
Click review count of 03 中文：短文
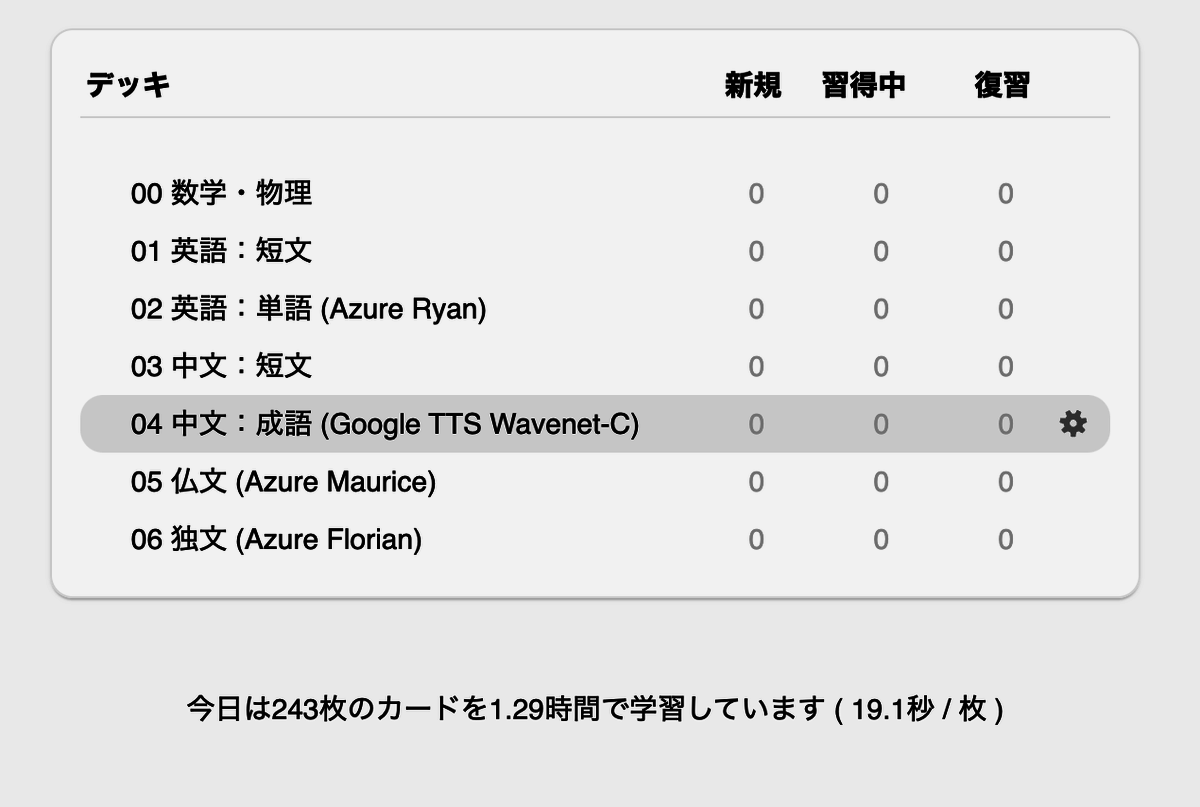(x=1006, y=367)
